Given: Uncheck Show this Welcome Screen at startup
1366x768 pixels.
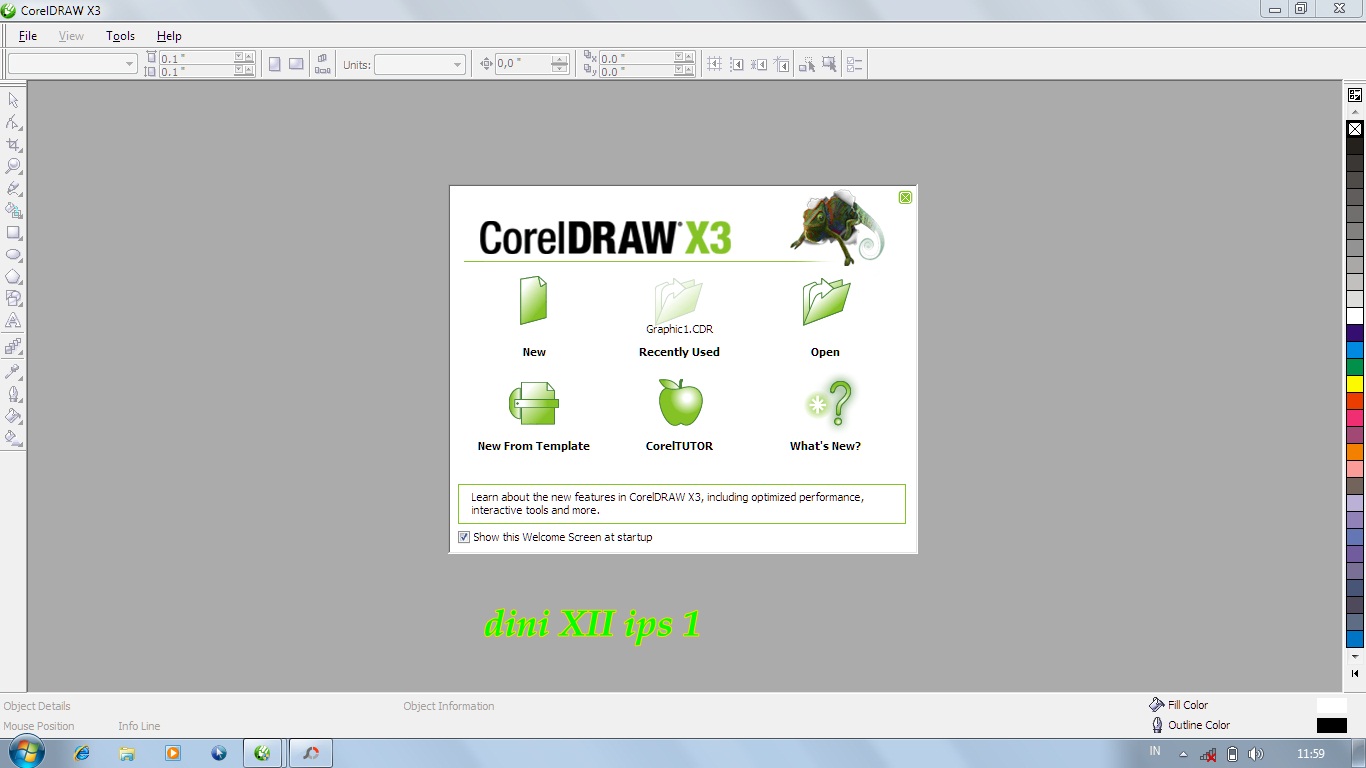Looking at the screenshot, I should (464, 537).
